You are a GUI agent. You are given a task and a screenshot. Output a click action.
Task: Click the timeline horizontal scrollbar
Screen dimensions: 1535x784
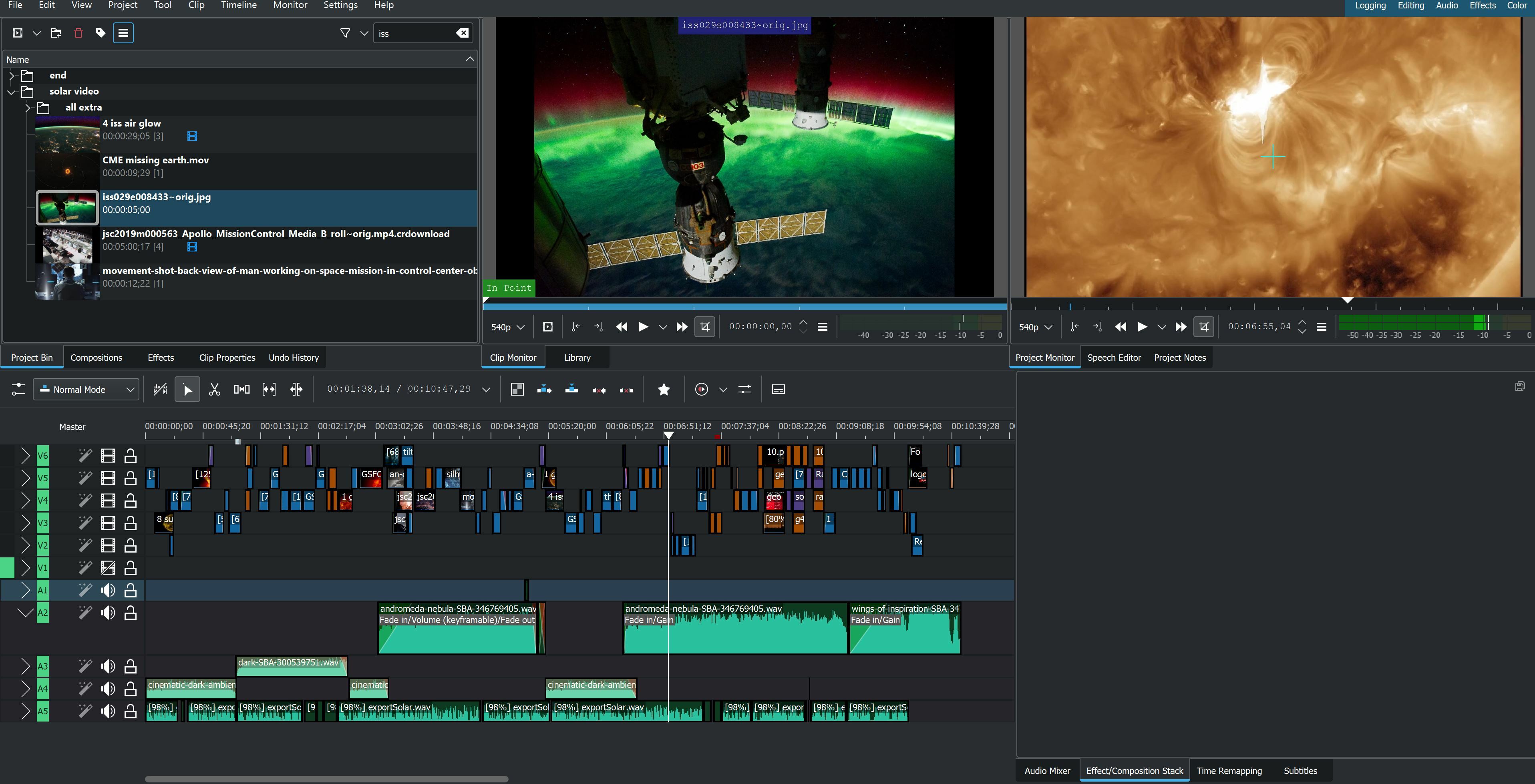tap(326, 779)
